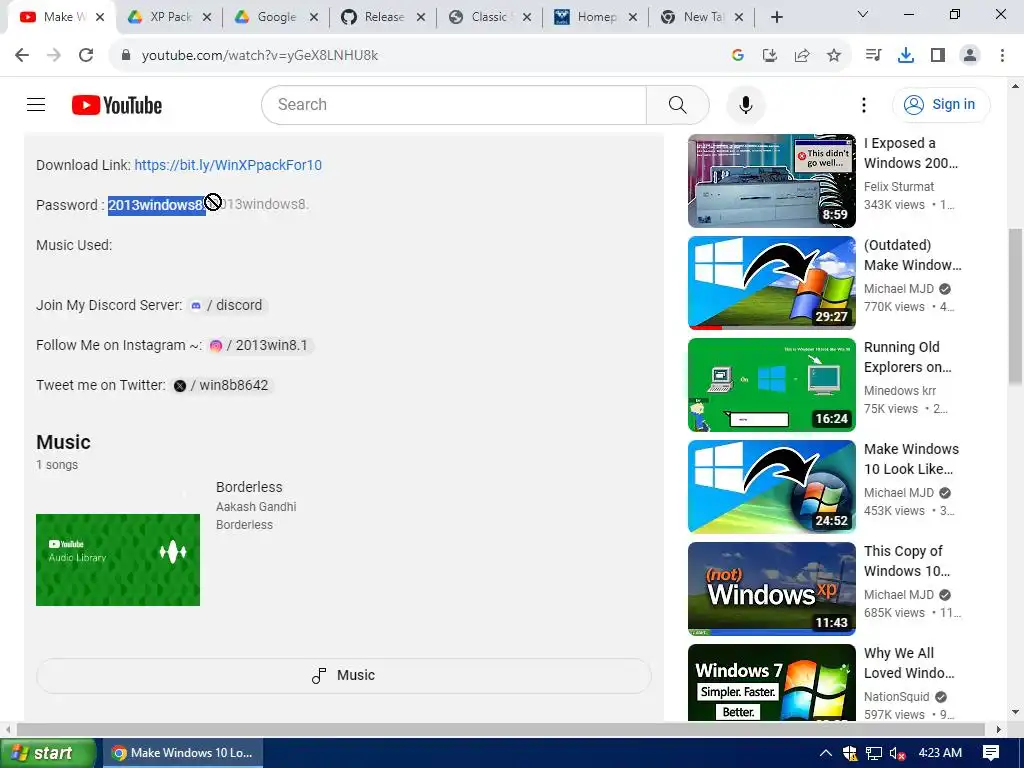Switch to the Make W... YouTube tab

(x=63, y=17)
